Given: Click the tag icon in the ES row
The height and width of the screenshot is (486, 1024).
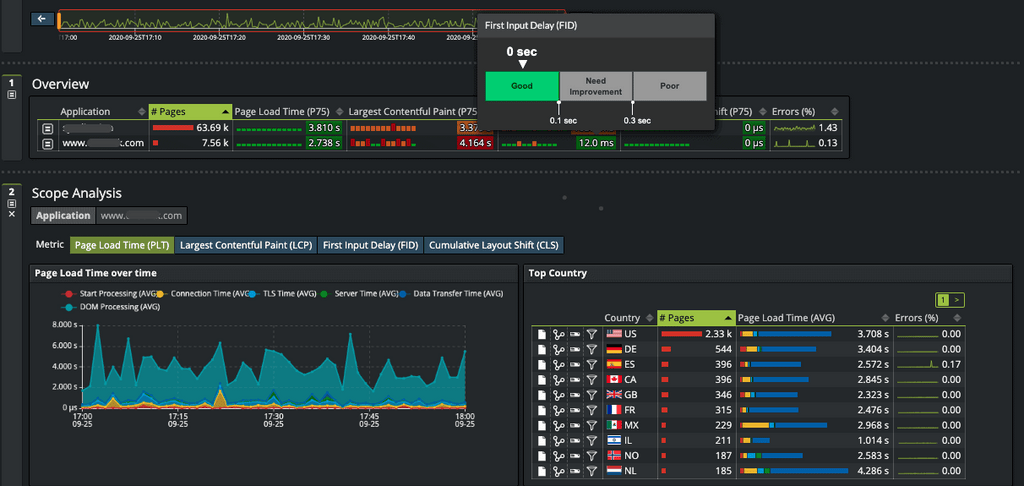Looking at the screenshot, I should [x=575, y=364].
